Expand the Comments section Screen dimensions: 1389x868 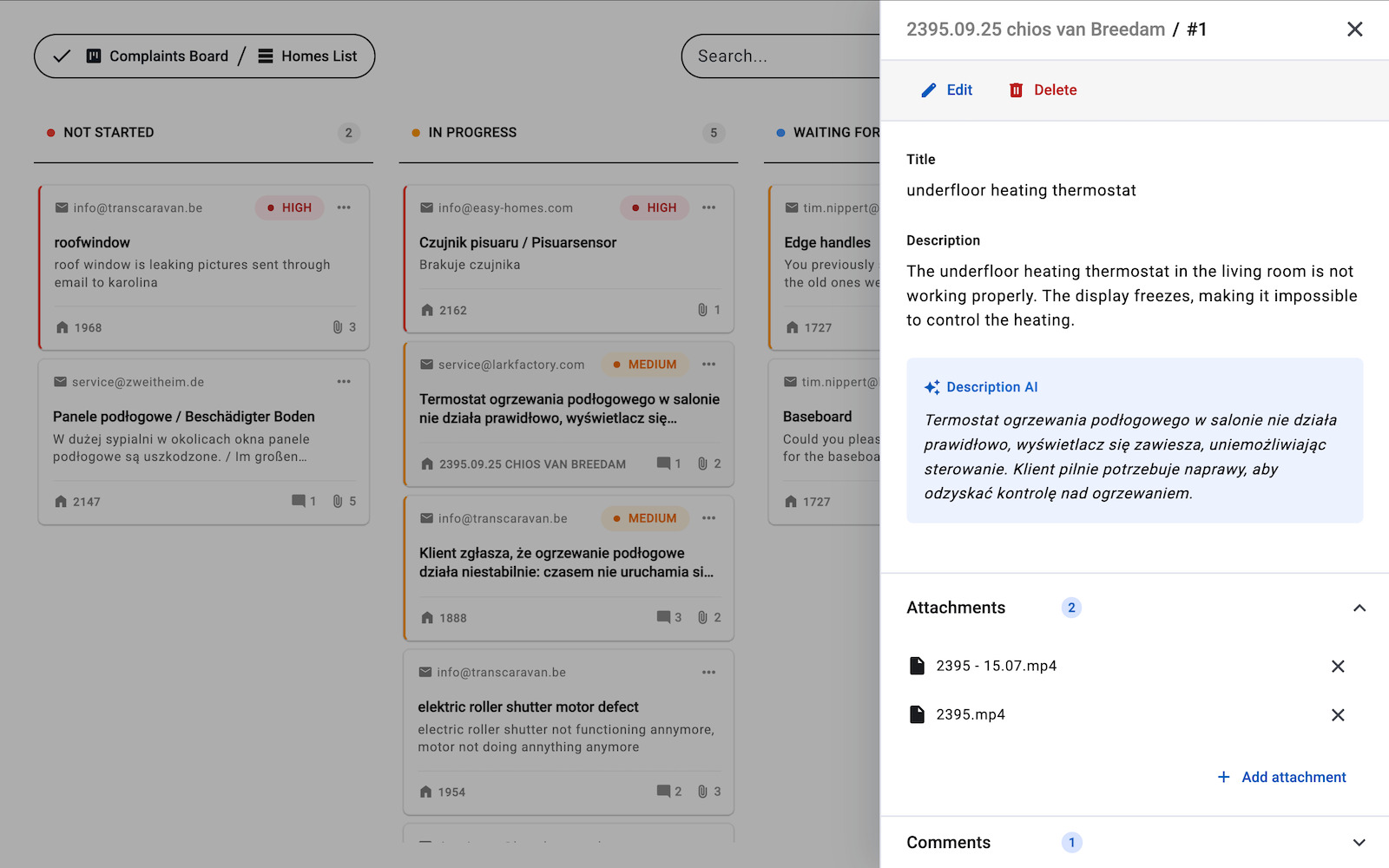1359,843
